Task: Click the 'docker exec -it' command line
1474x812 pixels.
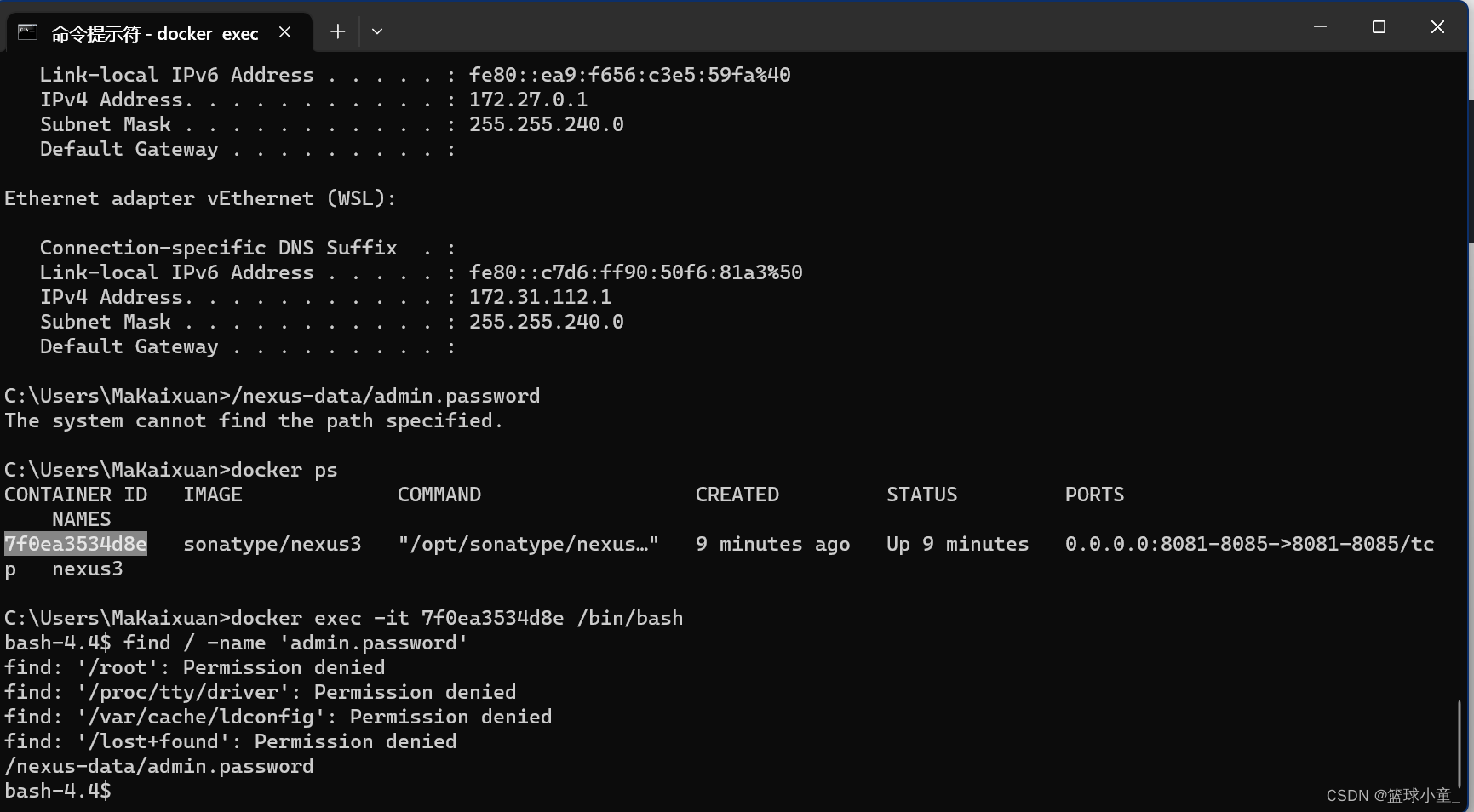Action: coord(344,618)
